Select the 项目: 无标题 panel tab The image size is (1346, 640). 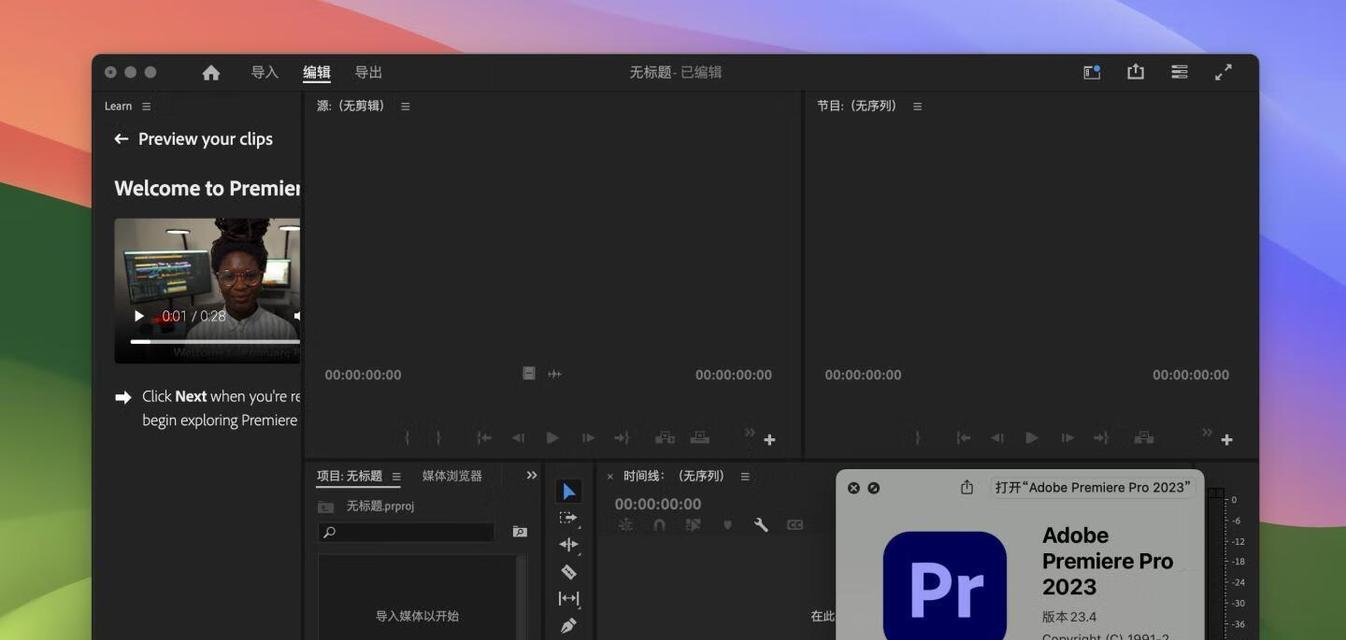click(x=349, y=476)
